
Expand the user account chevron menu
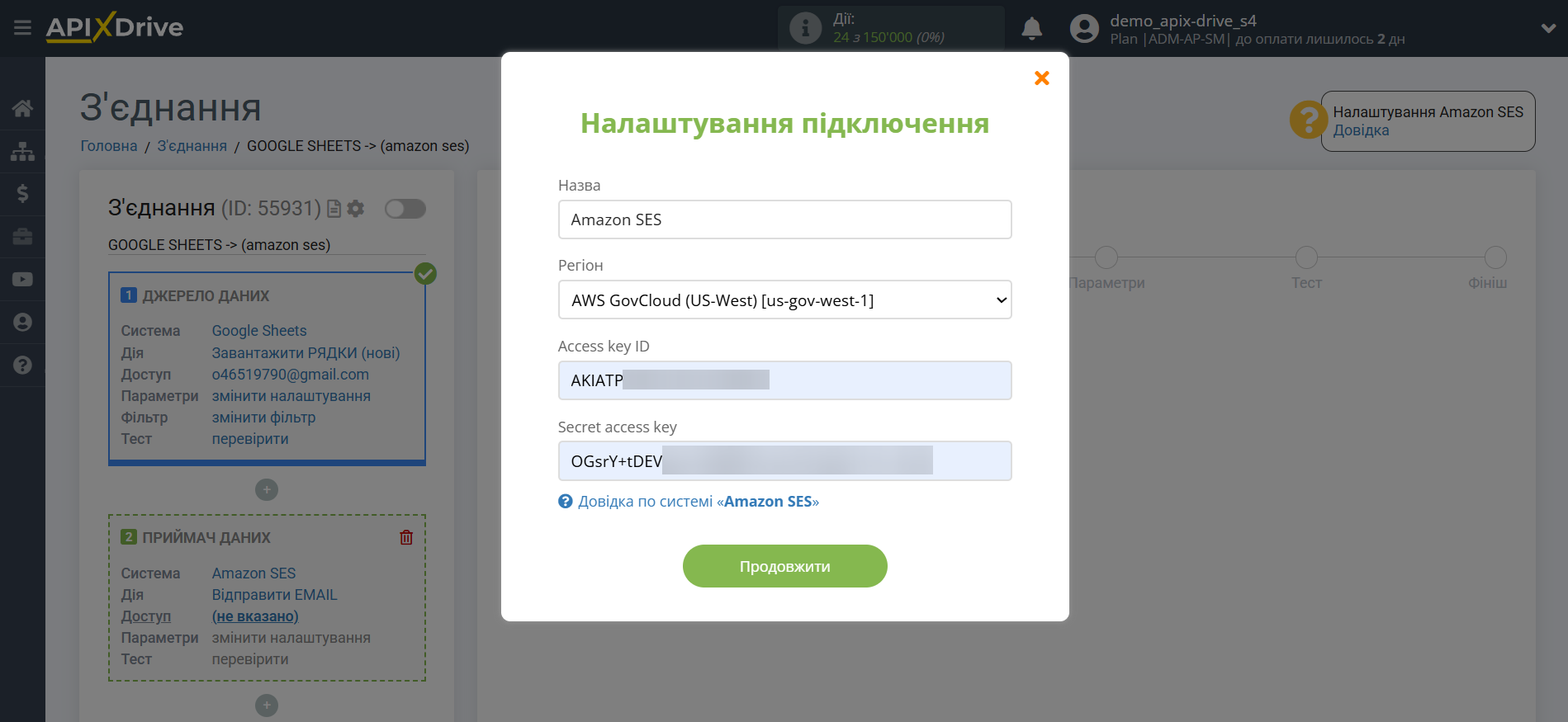tap(1548, 28)
